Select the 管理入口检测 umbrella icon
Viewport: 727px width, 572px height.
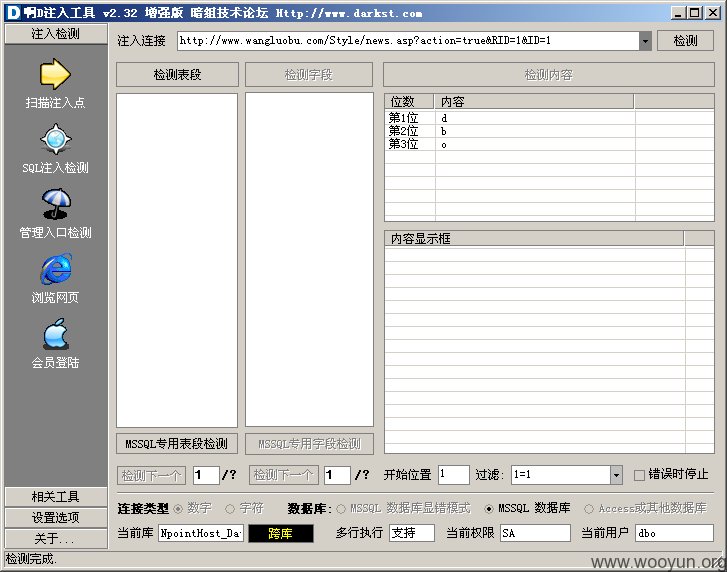(x=56, y=204)
